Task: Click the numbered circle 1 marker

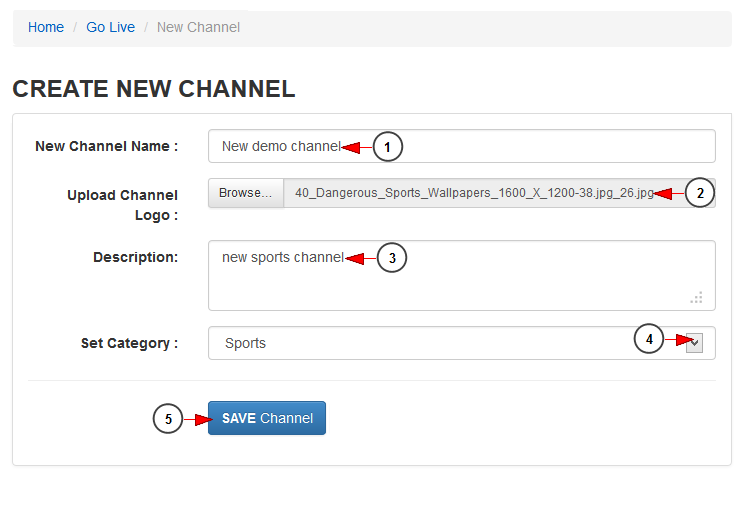Action: point(388,147)
